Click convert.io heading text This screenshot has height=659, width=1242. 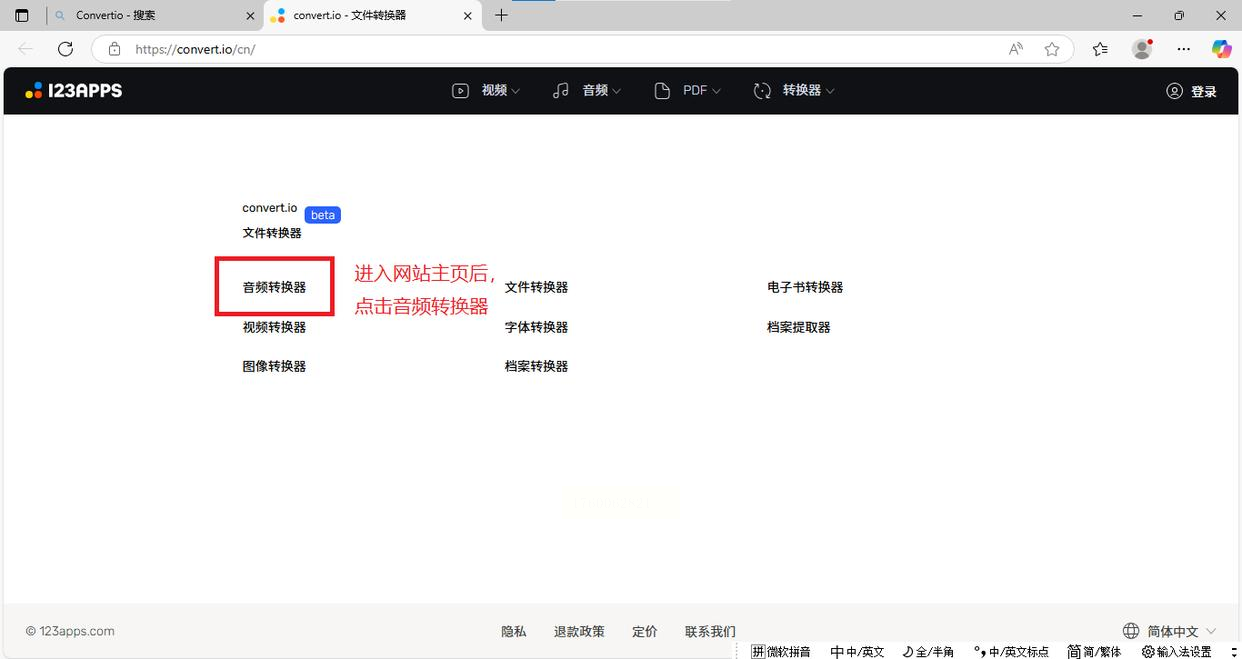270,208
